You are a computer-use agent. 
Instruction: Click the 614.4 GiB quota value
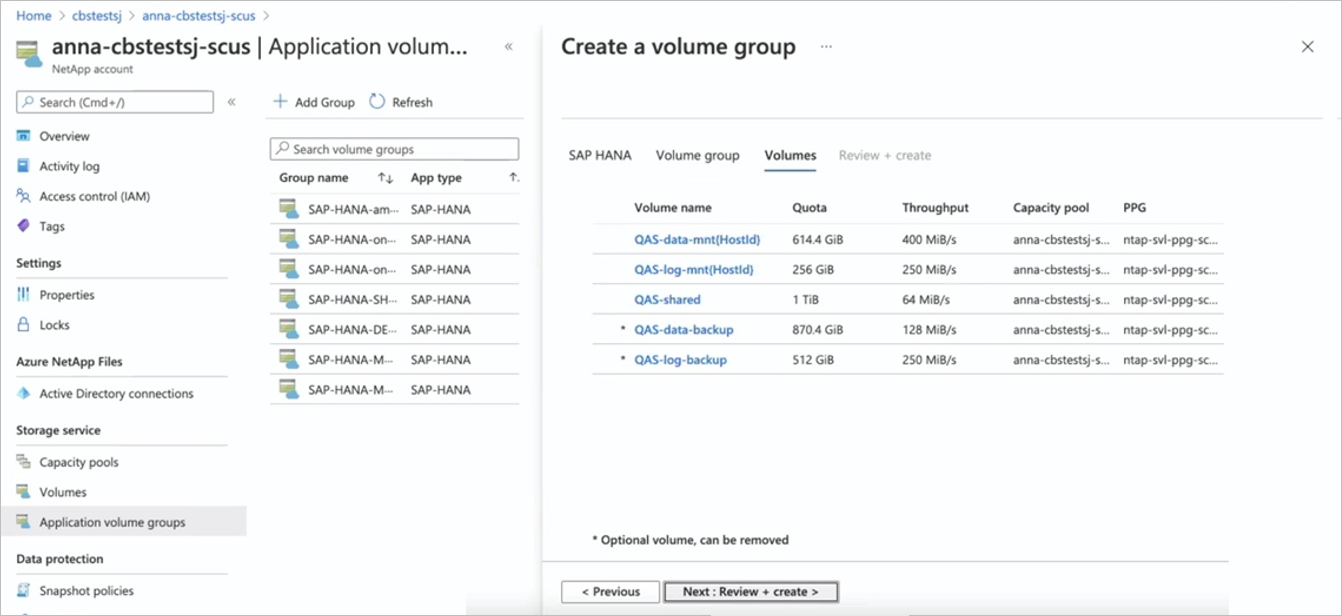(x=818, y=240)
